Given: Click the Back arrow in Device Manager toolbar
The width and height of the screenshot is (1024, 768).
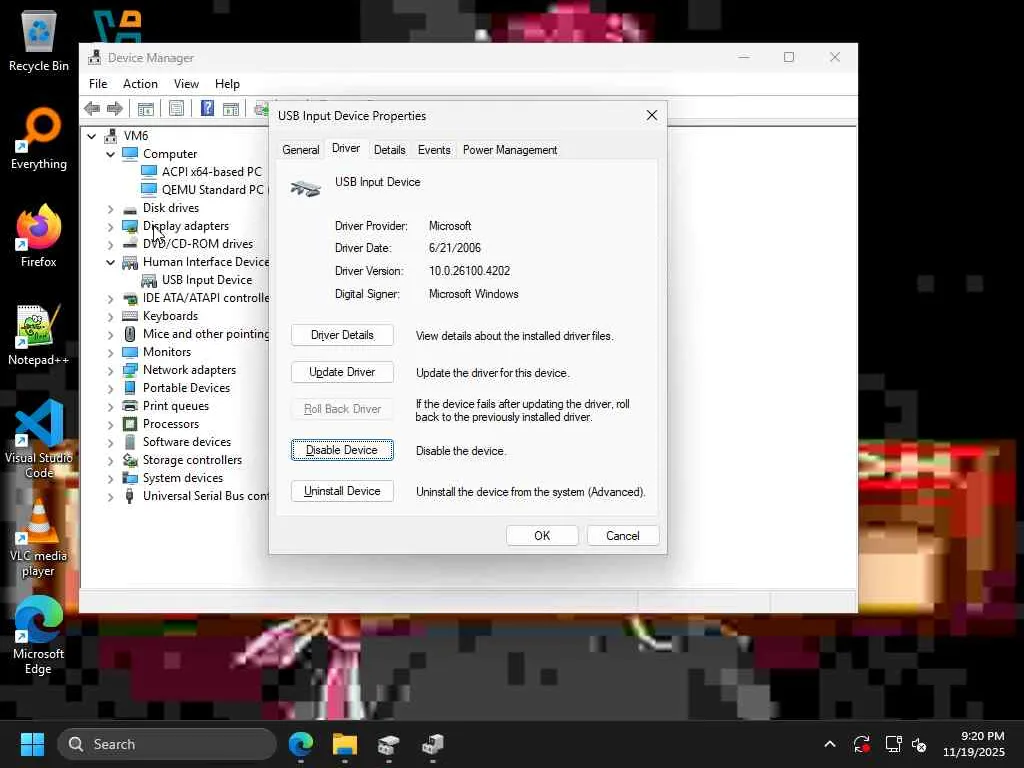Looking at the screenshot, I should [x=92, y=108].
